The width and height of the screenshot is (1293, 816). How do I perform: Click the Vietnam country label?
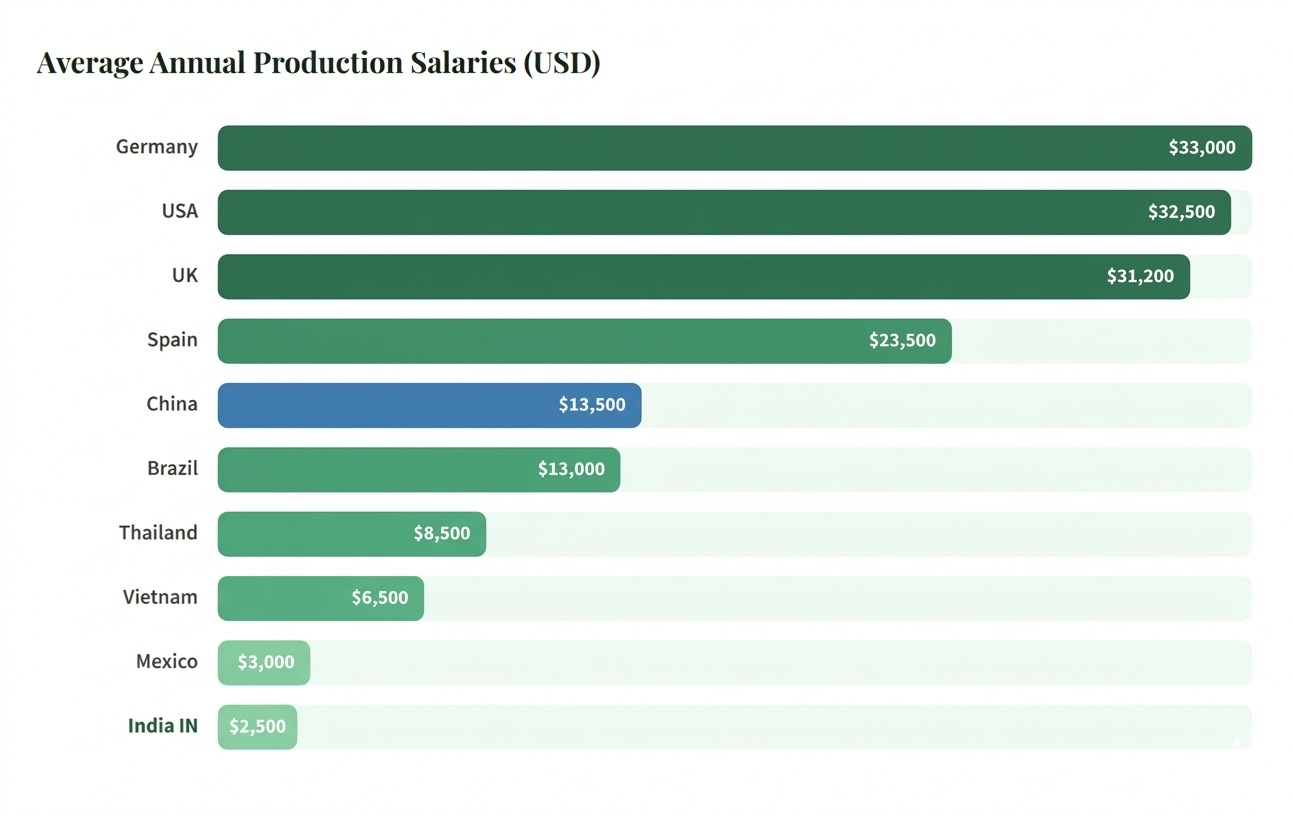point(160,598)
